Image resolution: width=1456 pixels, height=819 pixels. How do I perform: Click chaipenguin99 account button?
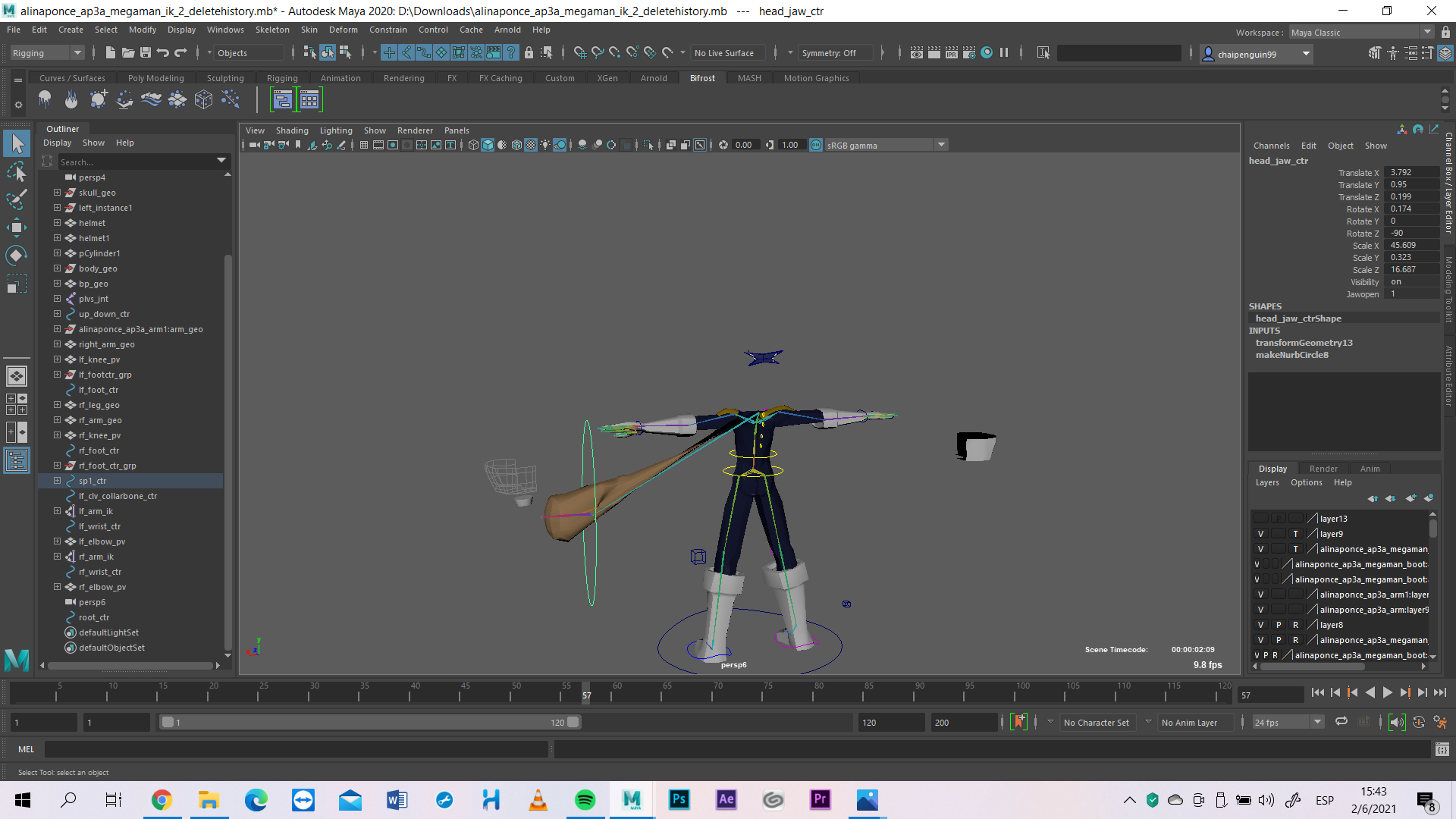click(x=1256, y=54)
